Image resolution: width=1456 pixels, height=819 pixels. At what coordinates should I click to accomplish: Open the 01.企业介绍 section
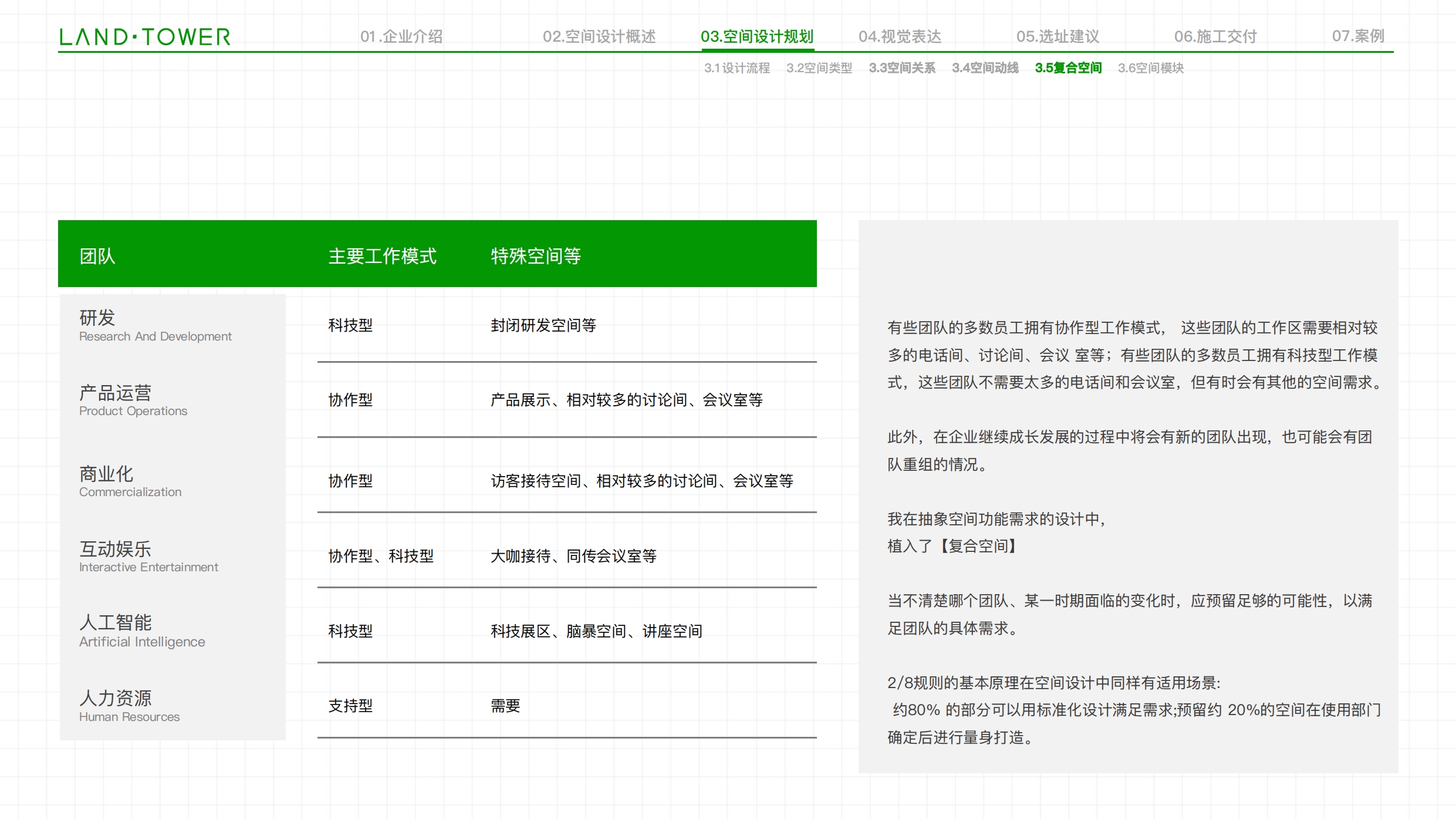click(401, 36)
